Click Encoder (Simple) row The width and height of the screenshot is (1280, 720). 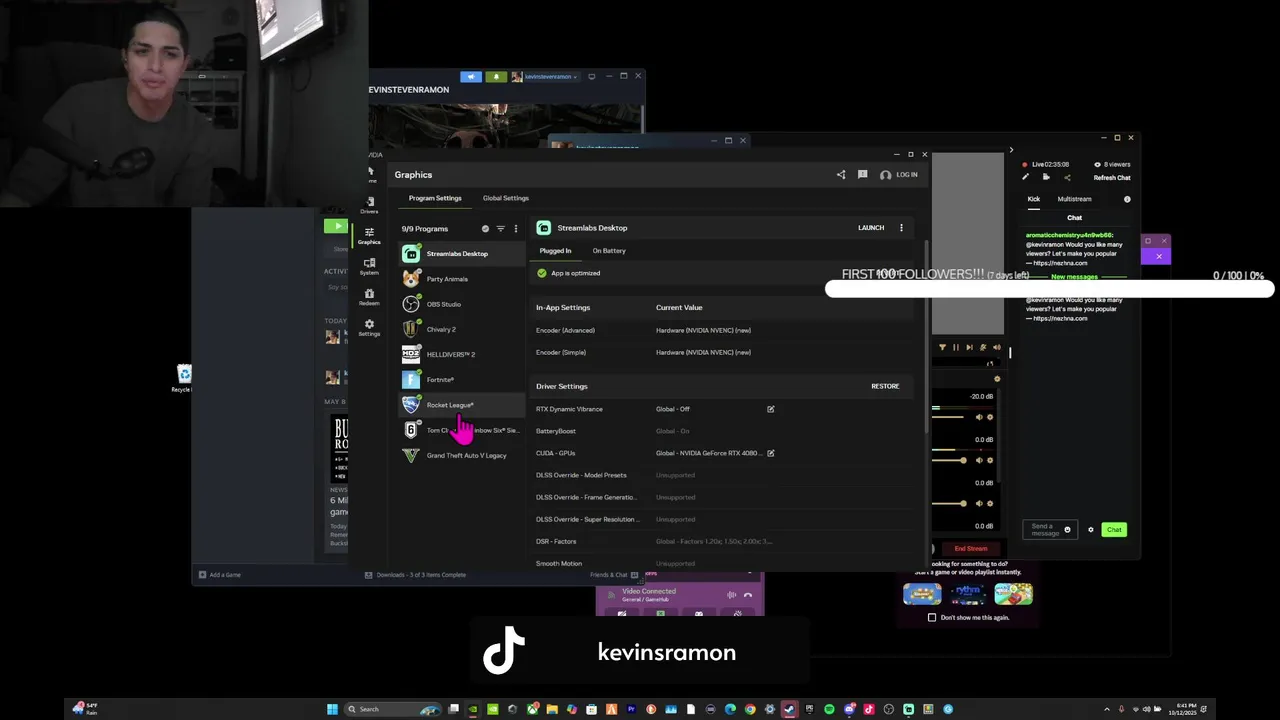click(x=723, y=352)
